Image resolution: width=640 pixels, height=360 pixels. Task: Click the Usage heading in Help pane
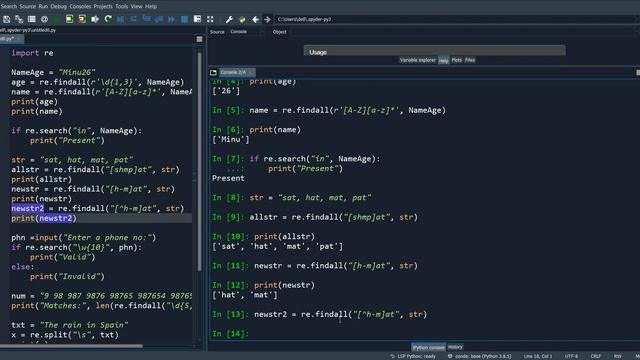[x=318, y=52]
